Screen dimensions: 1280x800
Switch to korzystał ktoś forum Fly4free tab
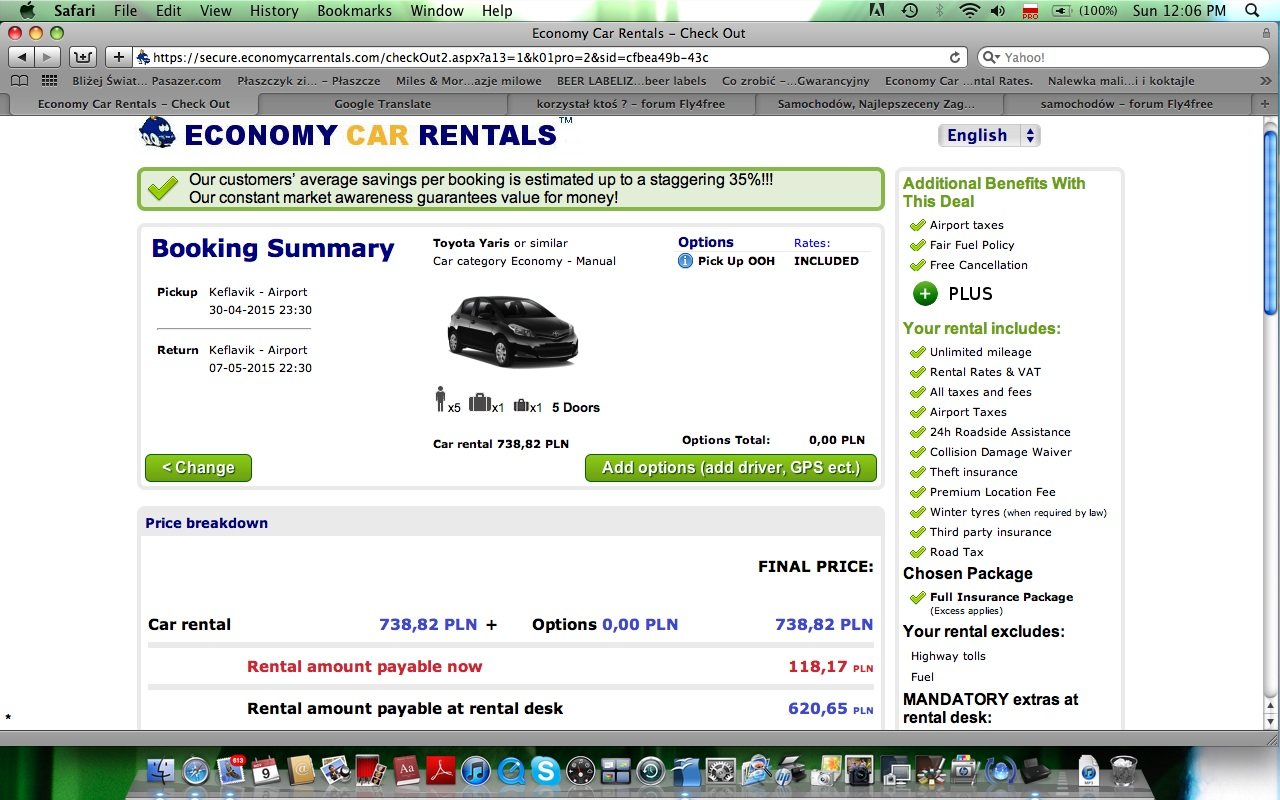[632, 104]
